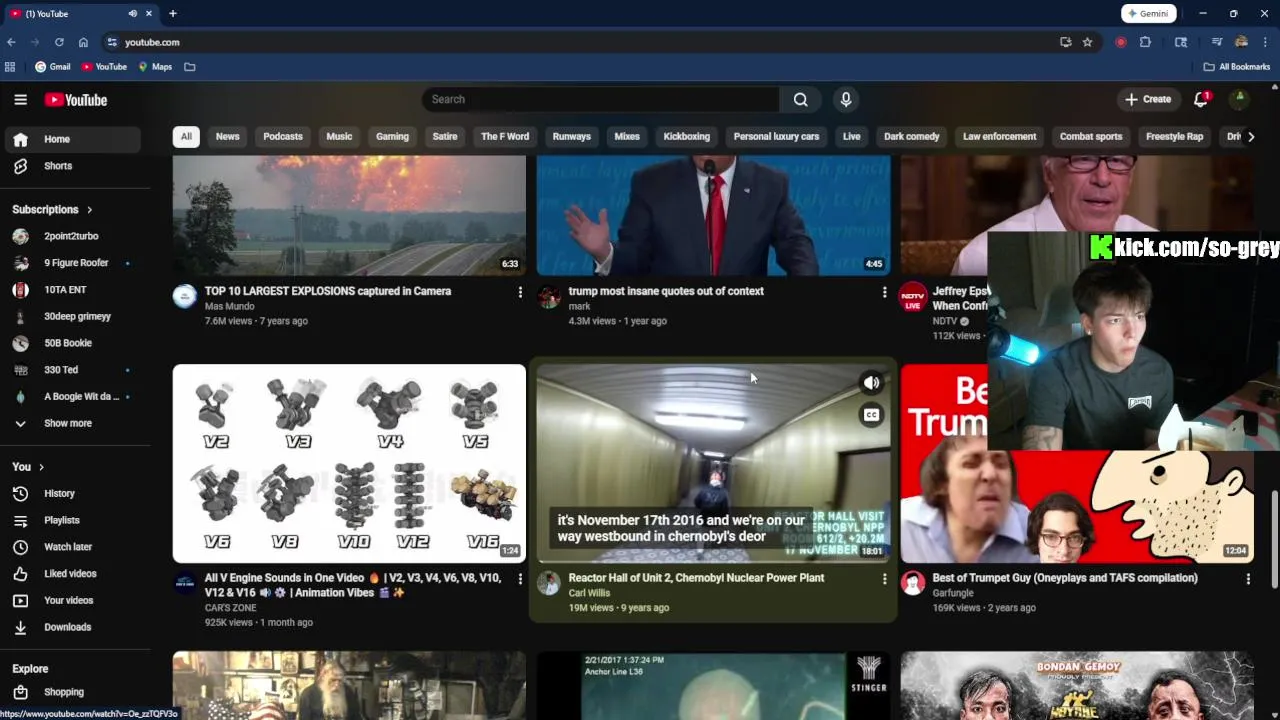Go back using the browser back arrow
The image size is (1280, 720).
[11, 42]
